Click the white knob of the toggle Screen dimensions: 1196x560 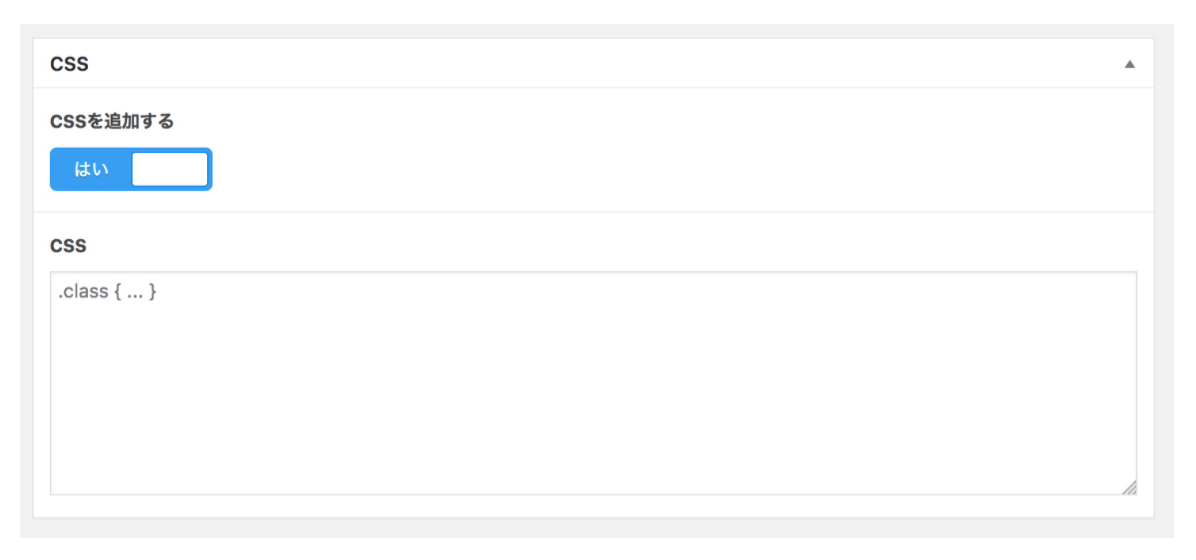169,170
